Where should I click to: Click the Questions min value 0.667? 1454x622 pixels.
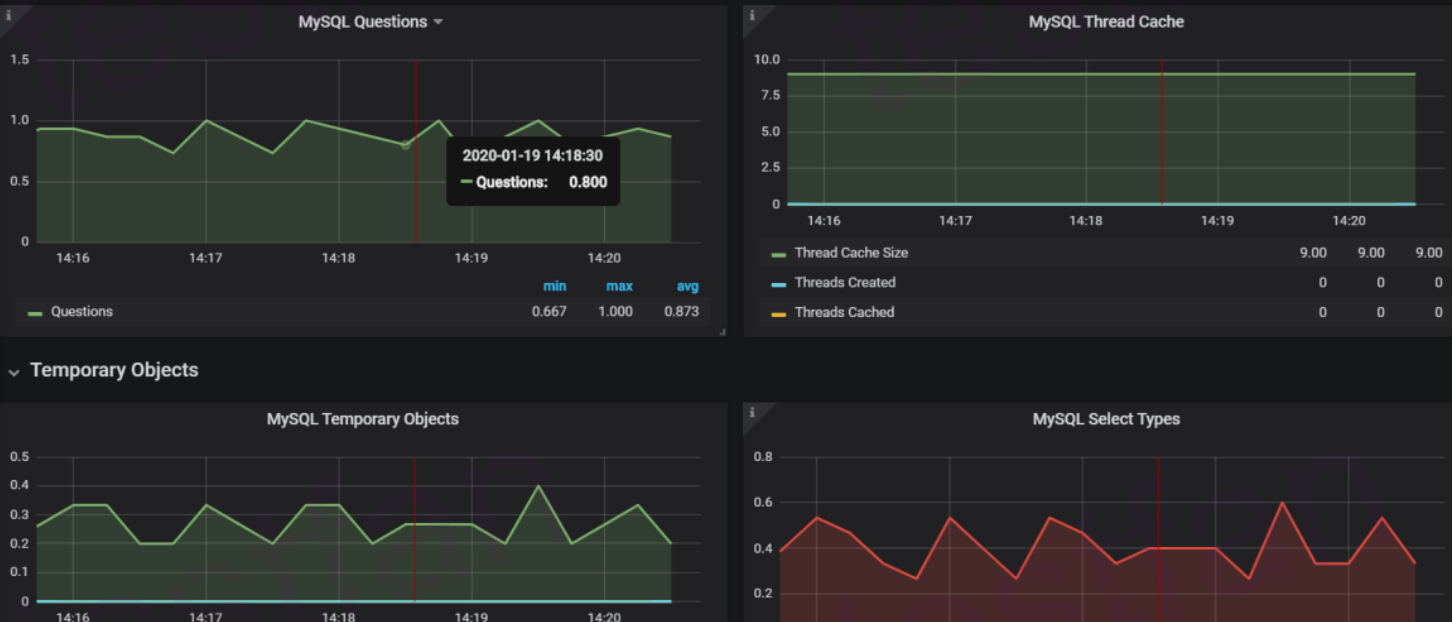coord(549,312)
